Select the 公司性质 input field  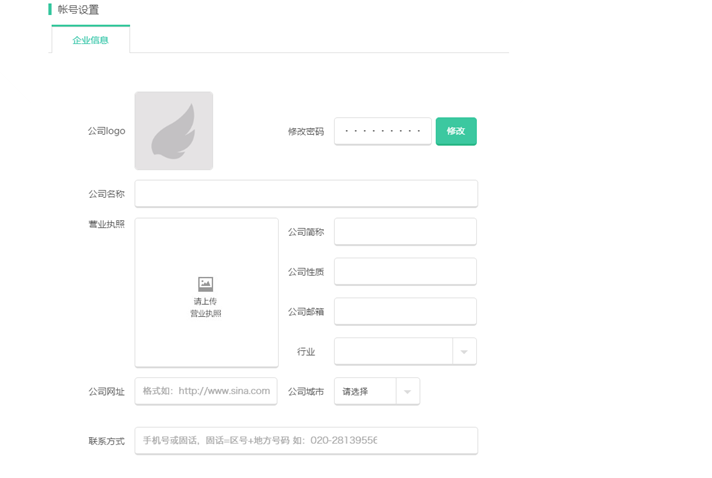[405, 271]
